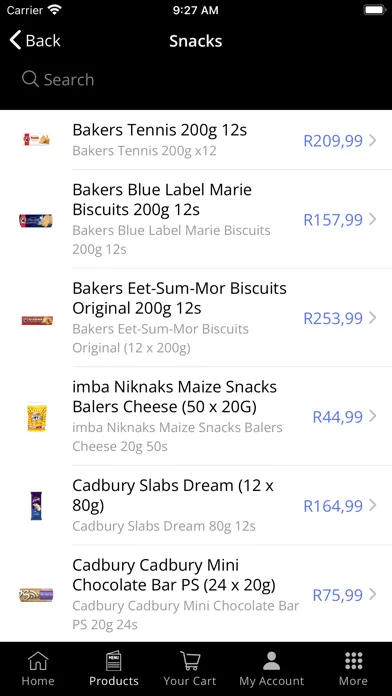392x696 pixels.
Task: Open My Account person icon
Action: tap(271, 661)
